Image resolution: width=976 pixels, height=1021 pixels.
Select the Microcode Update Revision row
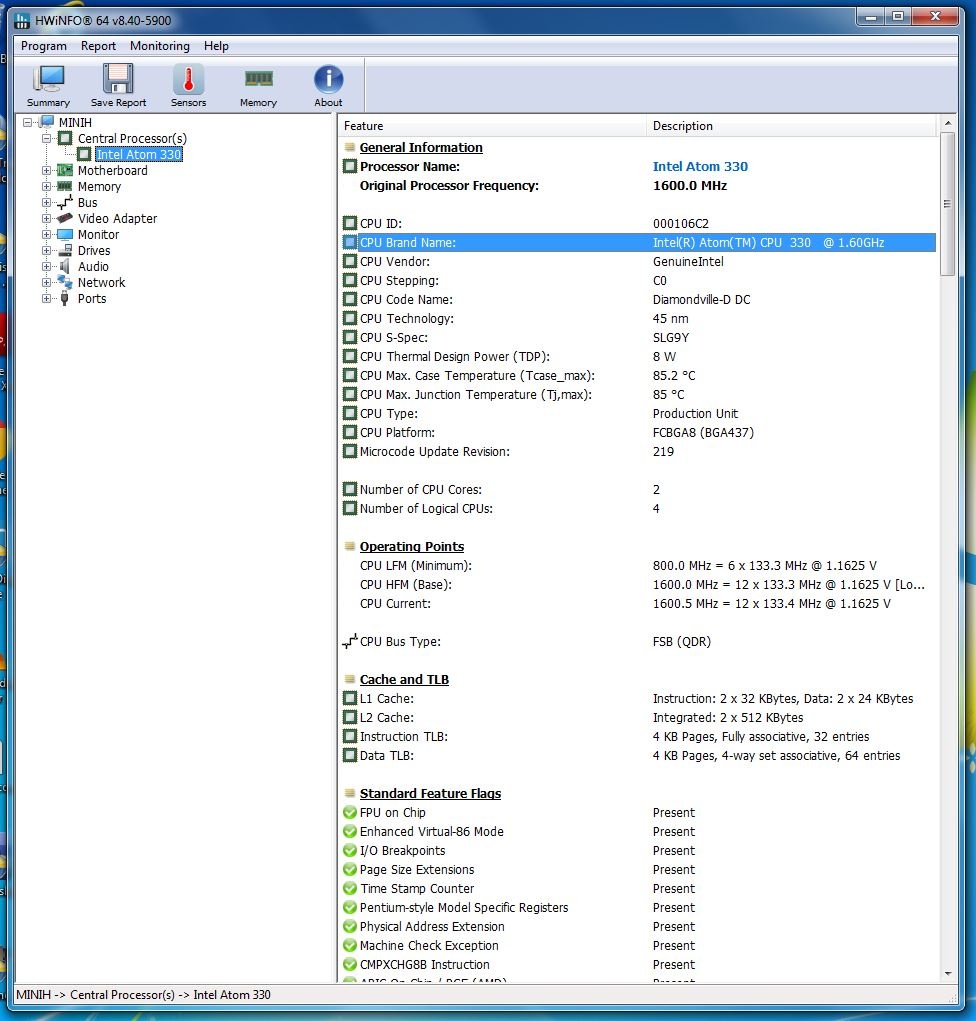[638, 451]
